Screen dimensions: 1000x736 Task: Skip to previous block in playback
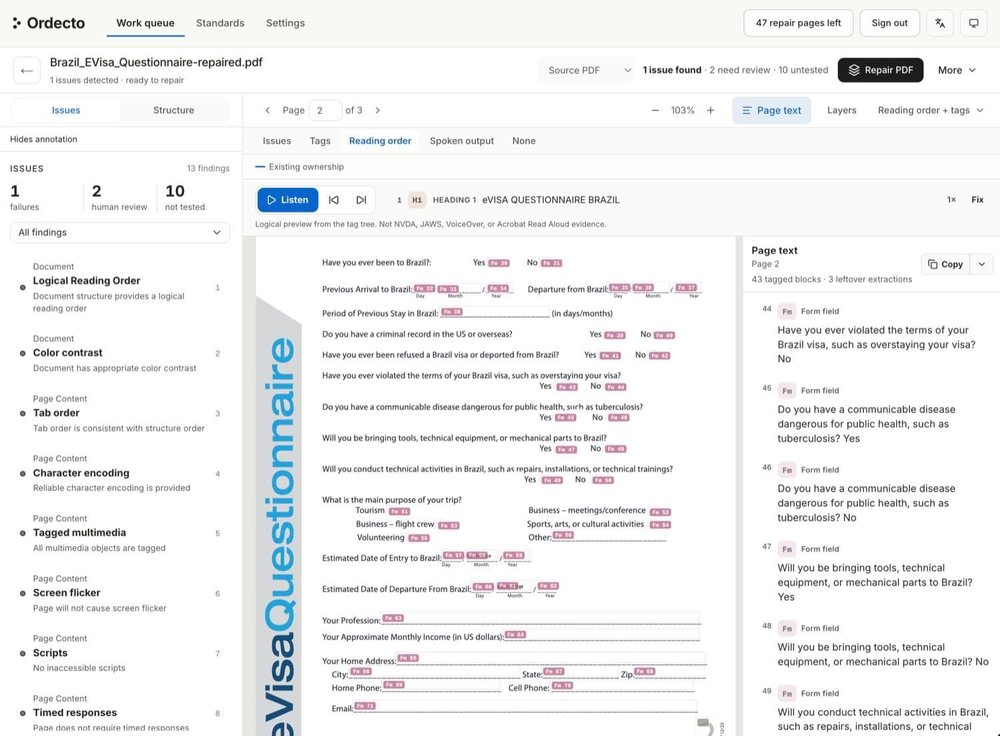tap(334, 200)
